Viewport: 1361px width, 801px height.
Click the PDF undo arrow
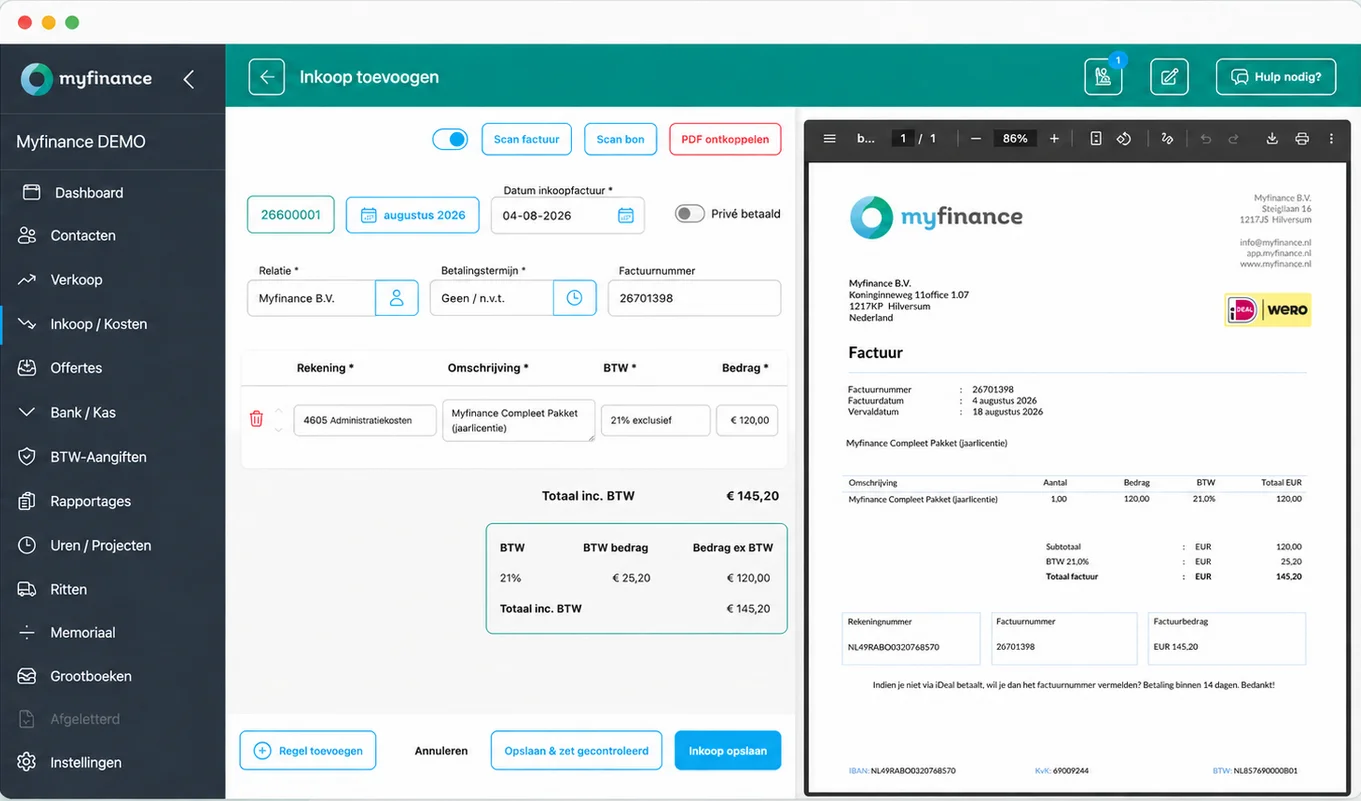click(1206, 139)
